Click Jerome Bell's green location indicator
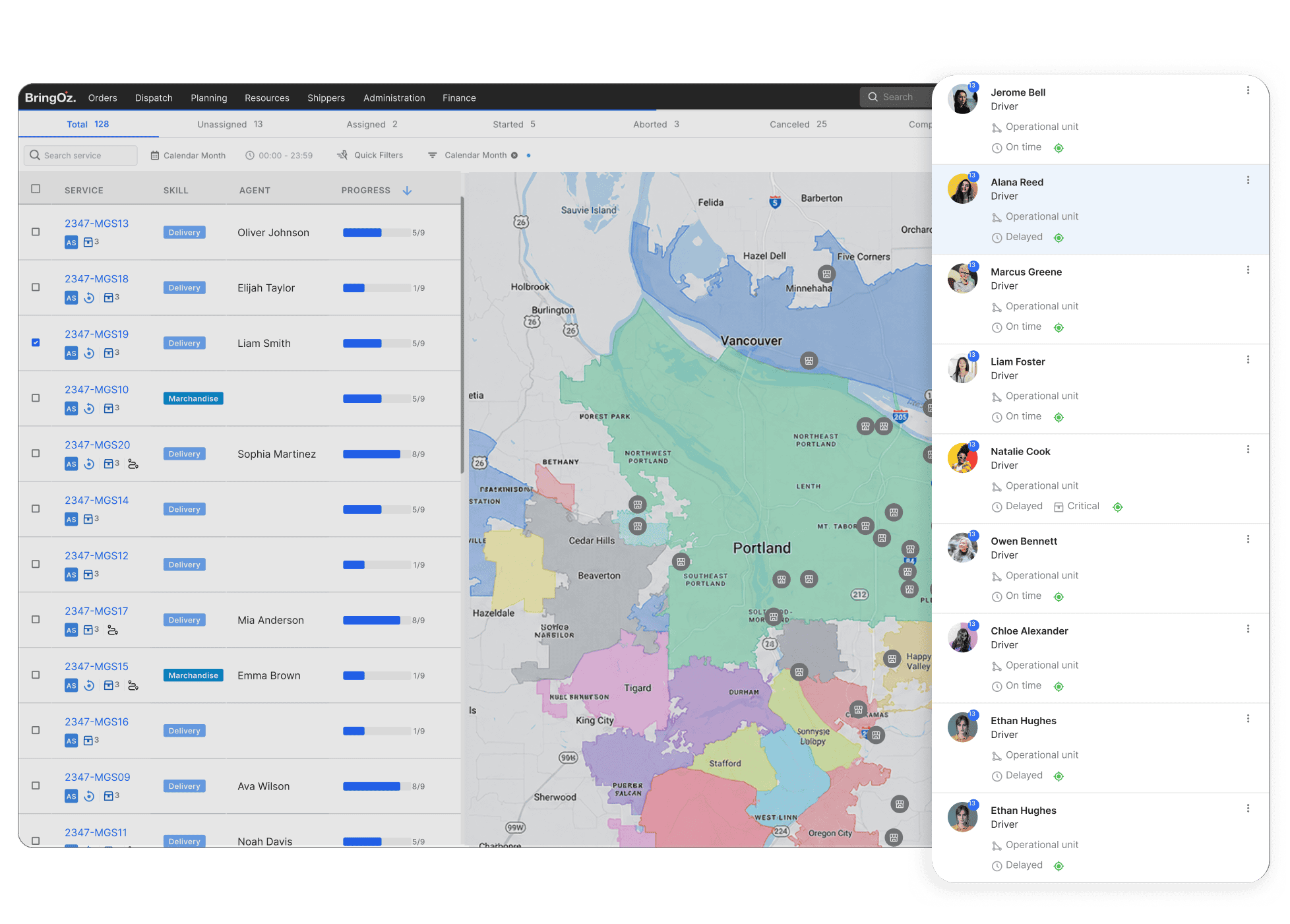1290x924 pixels. 1059,148
